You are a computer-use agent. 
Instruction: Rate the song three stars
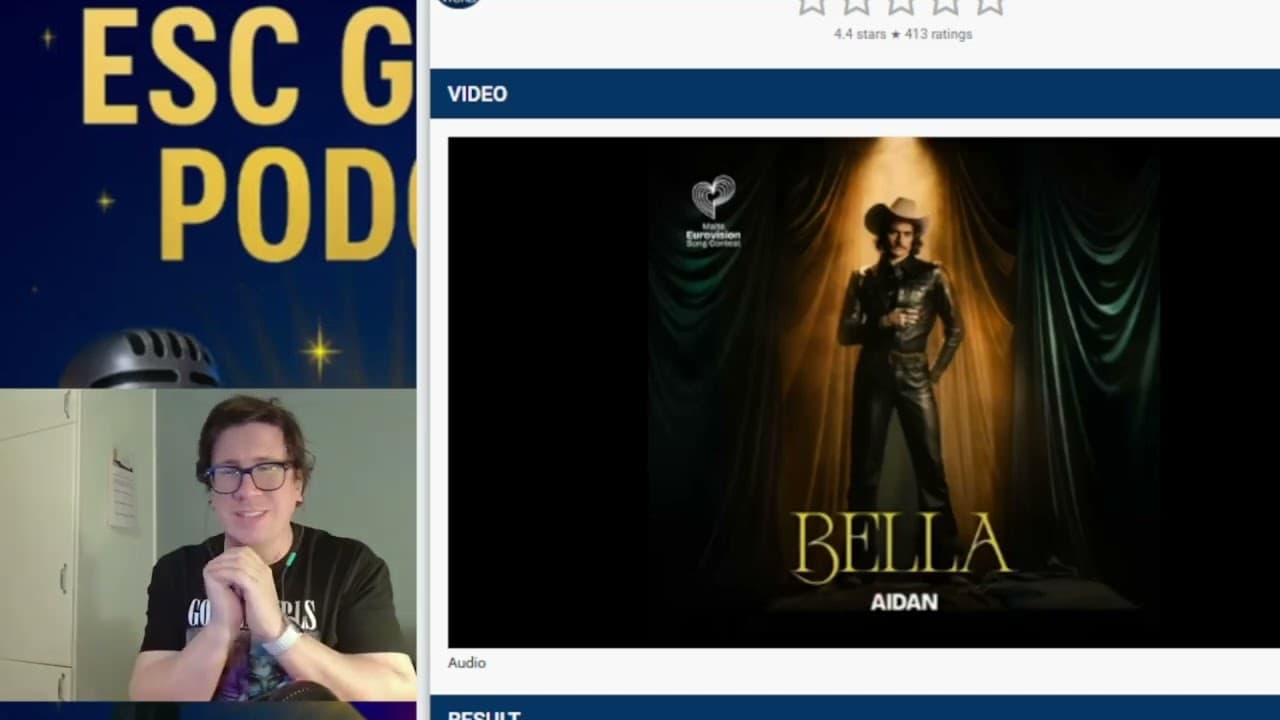point(901,5)
